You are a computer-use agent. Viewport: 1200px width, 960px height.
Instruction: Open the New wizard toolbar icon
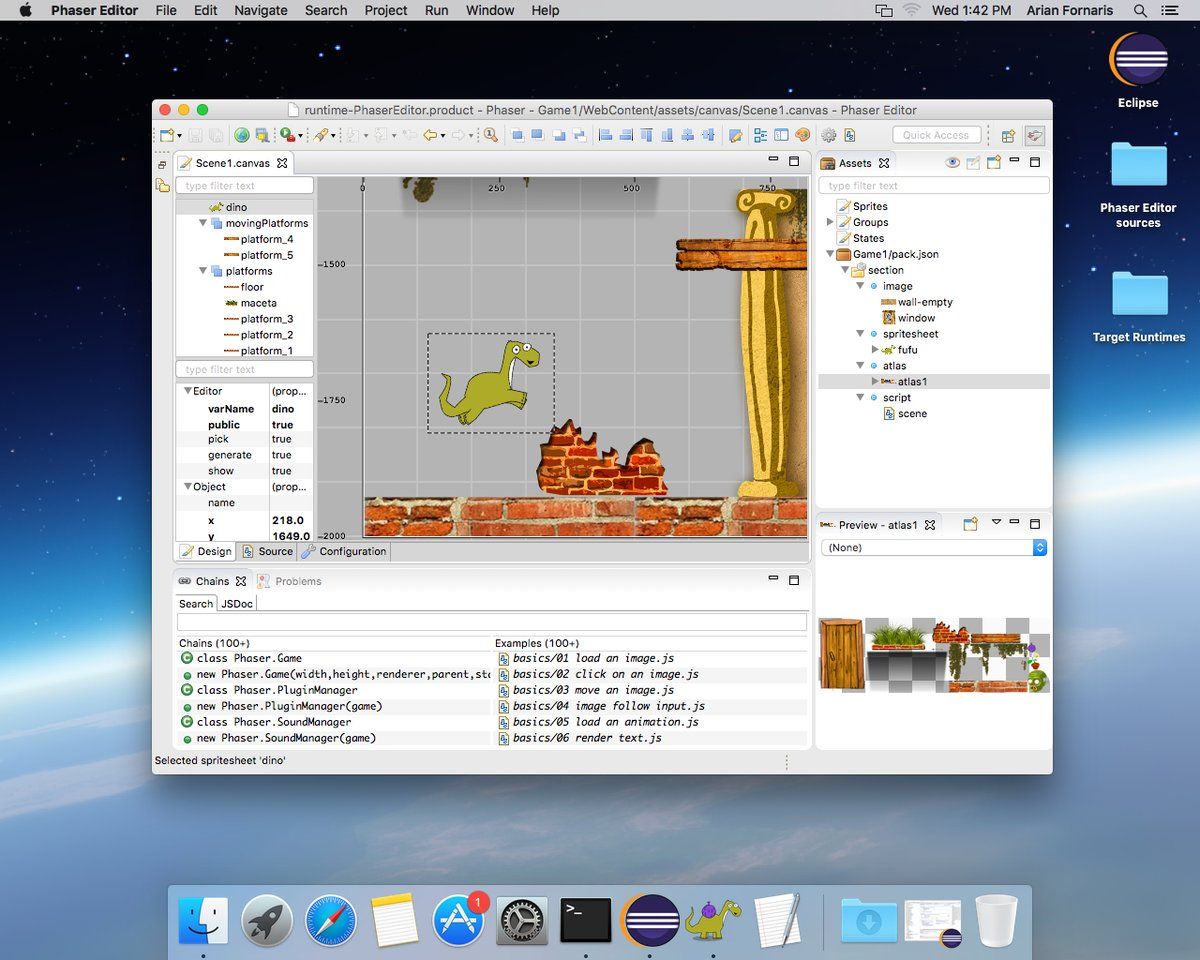pos(166,135)
